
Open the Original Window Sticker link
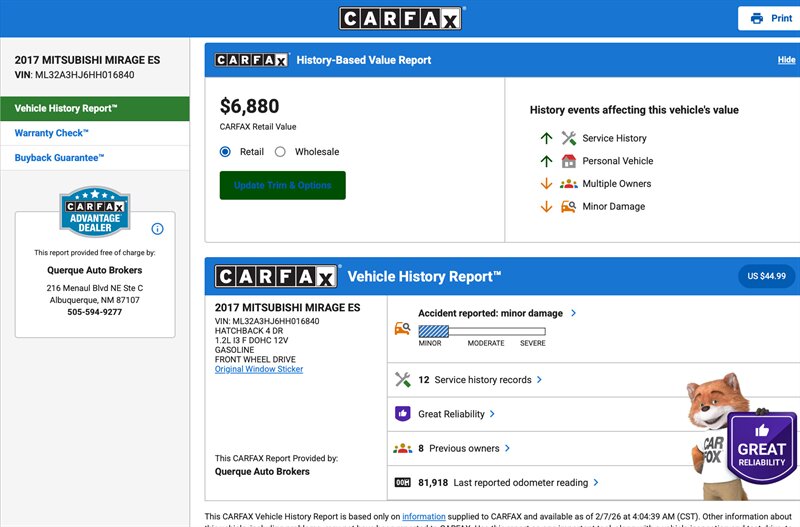point(258,369)
